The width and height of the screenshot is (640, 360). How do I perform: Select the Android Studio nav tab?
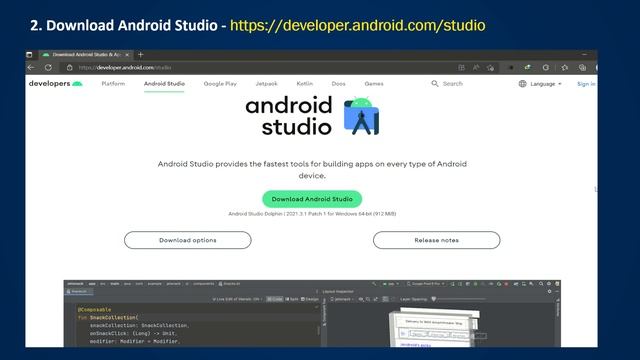pyautogui.click(x=164, y=84)
